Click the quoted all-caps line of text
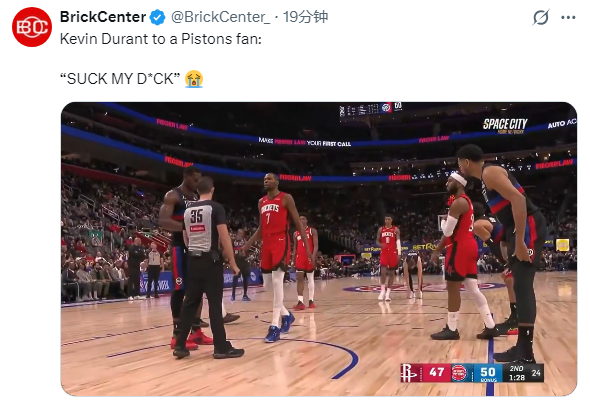Screen dimensions: 590x403 [120, 79]
